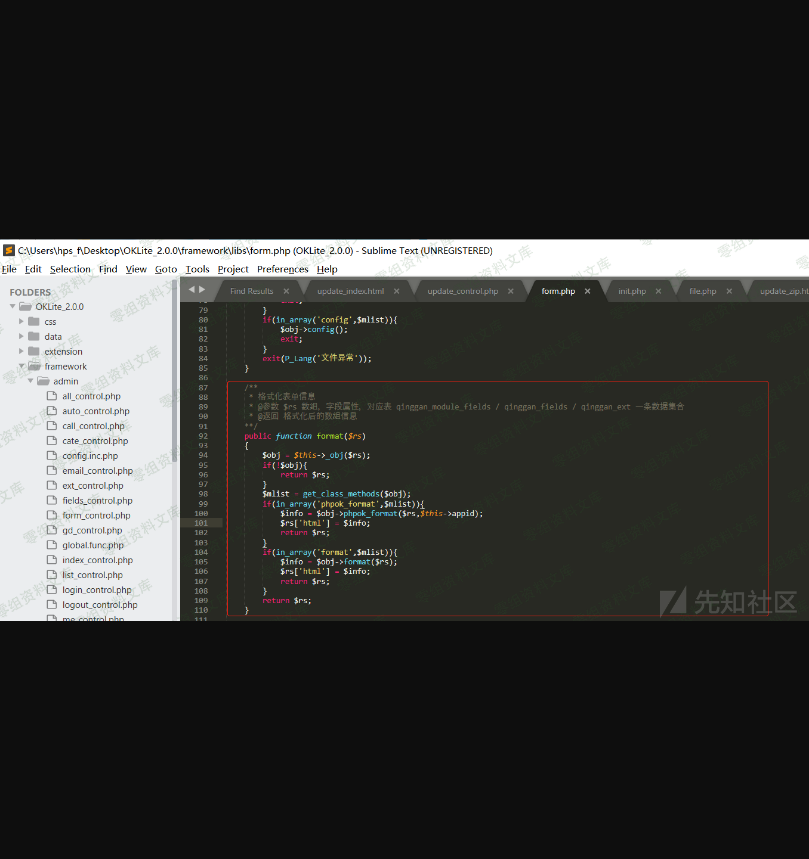Viewport: 809px width, 859px height.
Task: Collapse the OKLite_2.0.0 root folder
Action: click(x=13, y=307)
